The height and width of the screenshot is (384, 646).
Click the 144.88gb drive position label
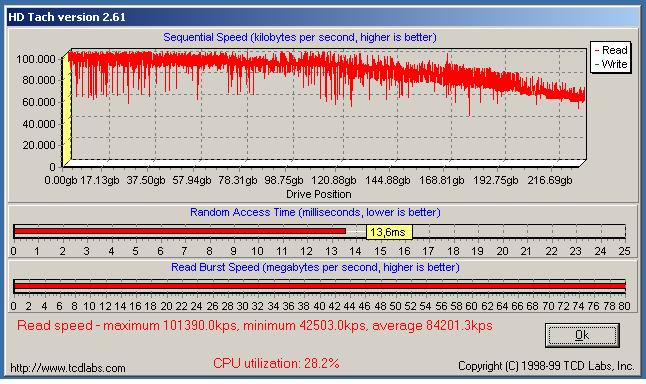pyautogui.click(x=387, y=180)
